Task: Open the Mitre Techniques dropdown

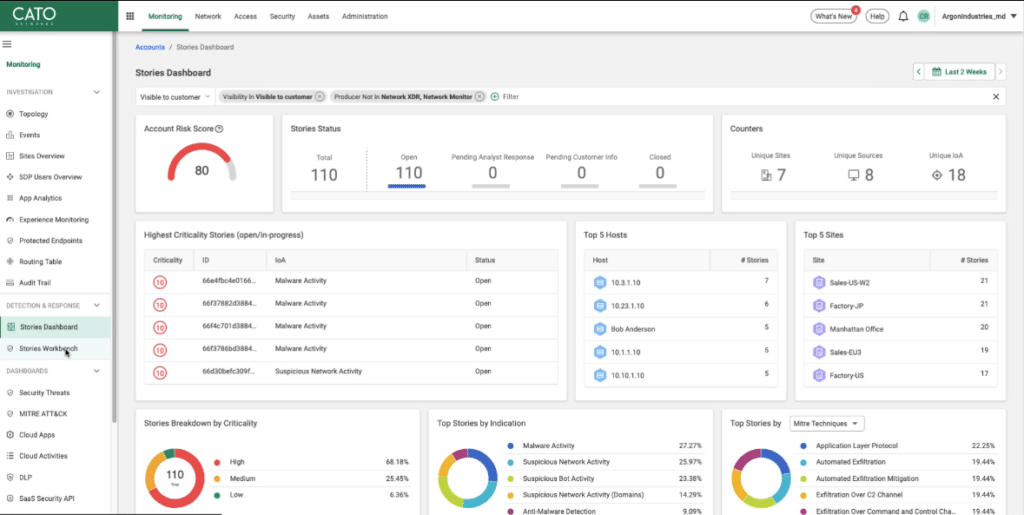Action: pyautogui.click(x=826, y=424)
